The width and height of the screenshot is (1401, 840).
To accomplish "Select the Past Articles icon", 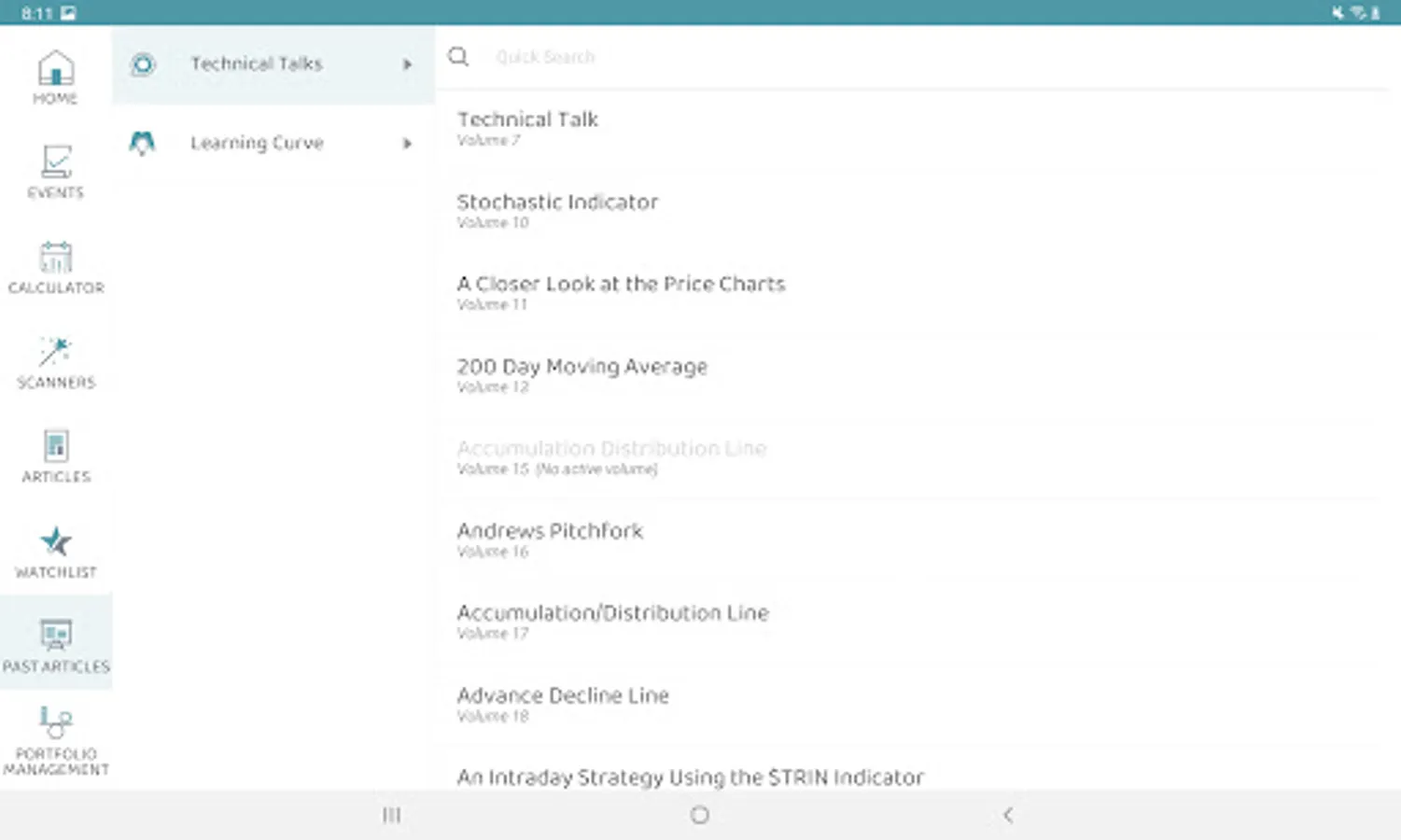I will (55, 636).
